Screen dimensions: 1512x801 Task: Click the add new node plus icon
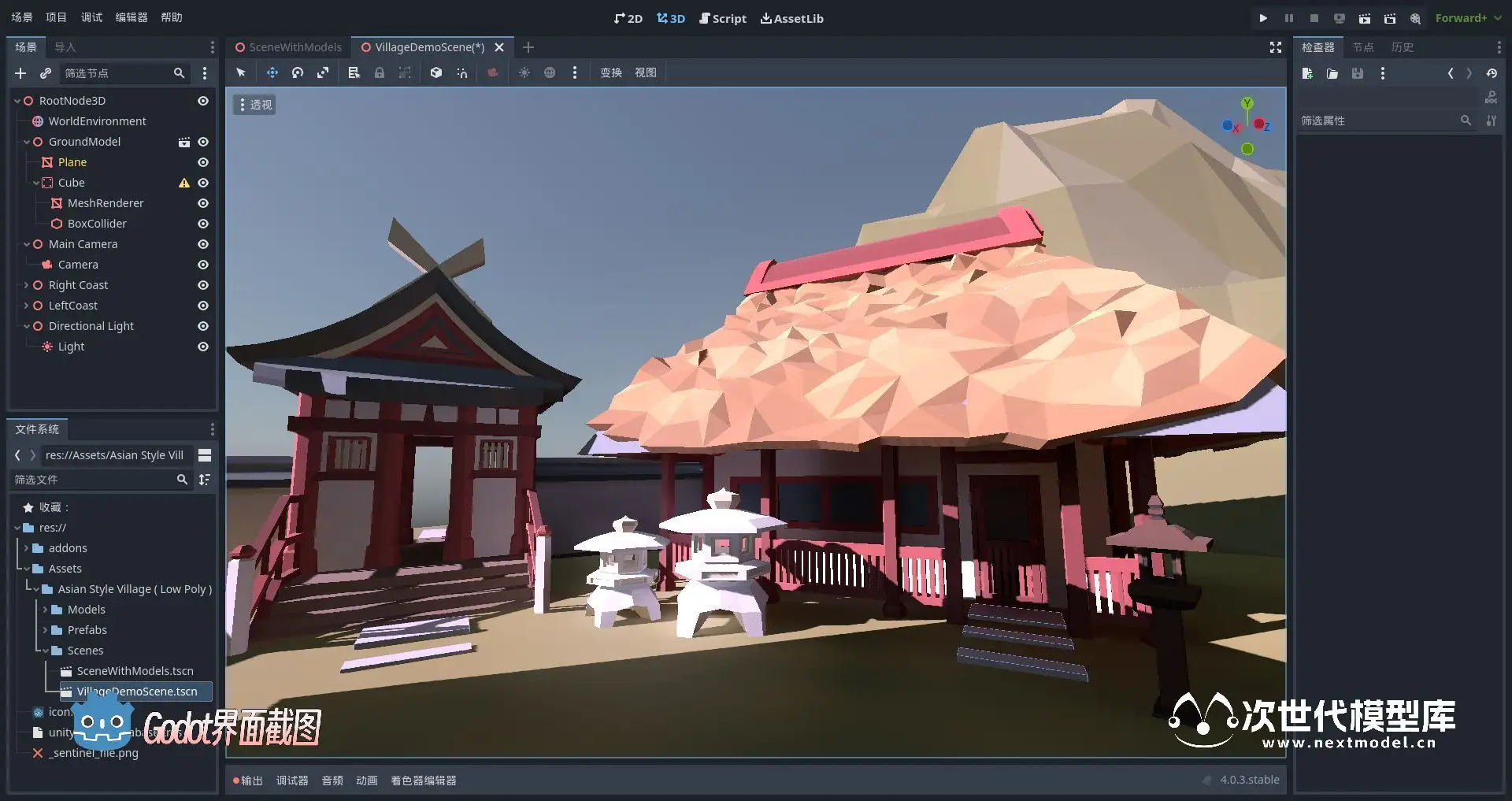click(x=20, y=73)
